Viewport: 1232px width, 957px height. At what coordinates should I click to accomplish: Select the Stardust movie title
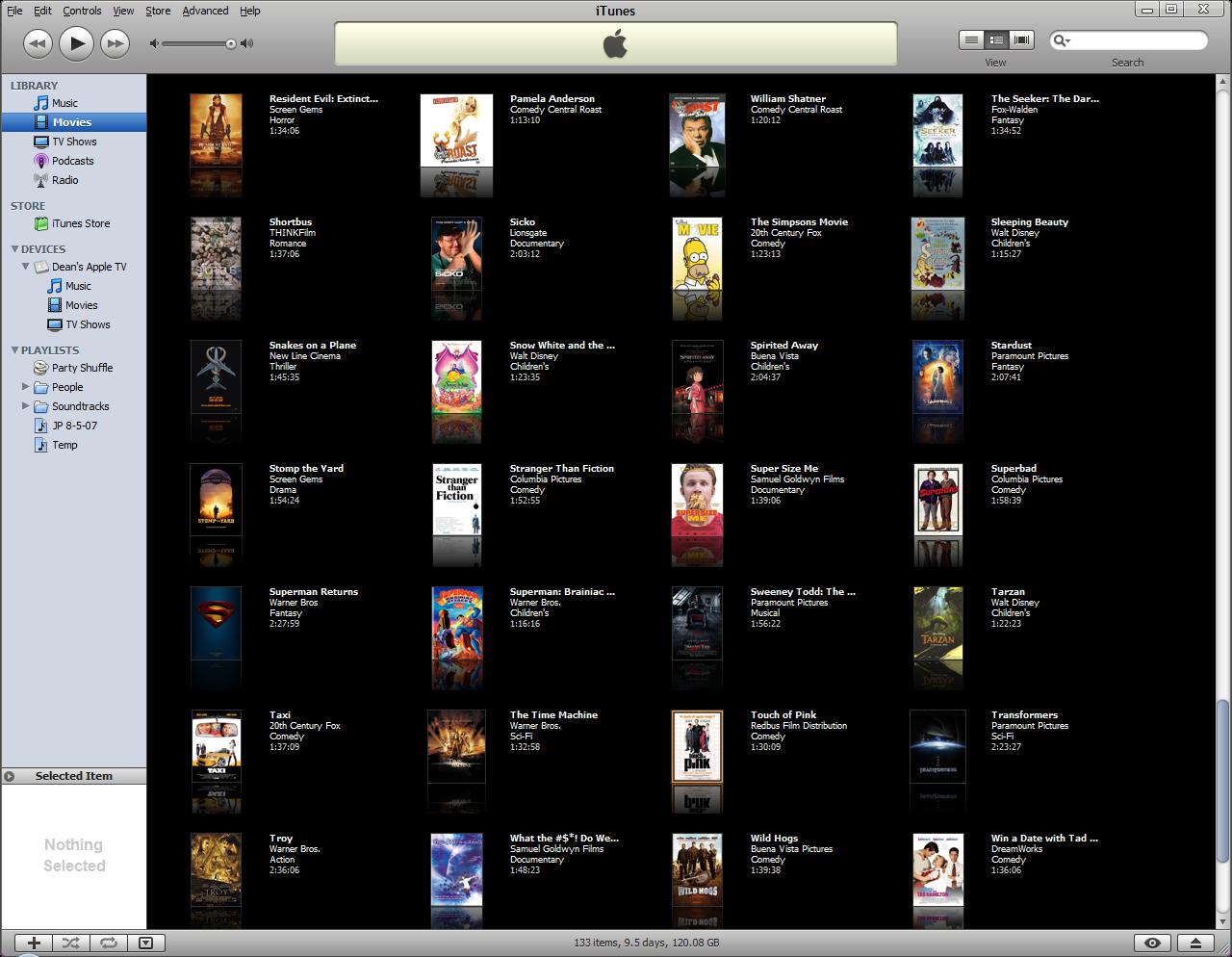click(1012, 346)
